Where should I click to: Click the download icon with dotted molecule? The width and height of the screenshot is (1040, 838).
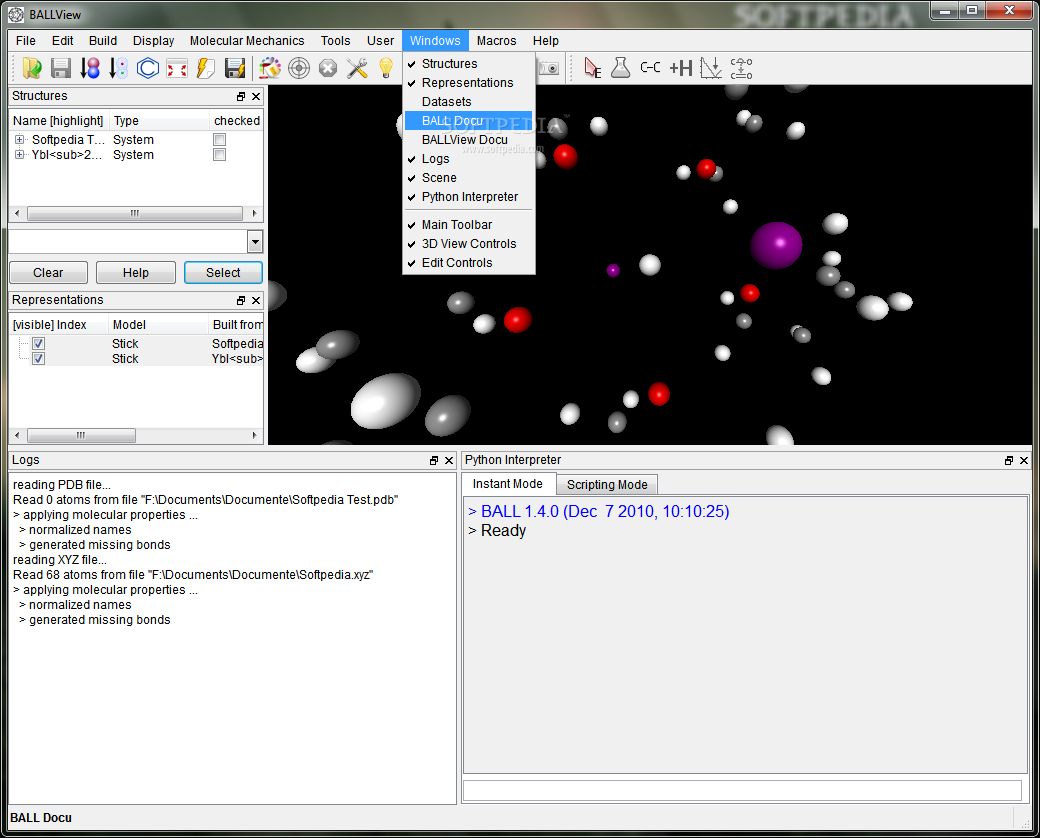[x=118, y=68]
